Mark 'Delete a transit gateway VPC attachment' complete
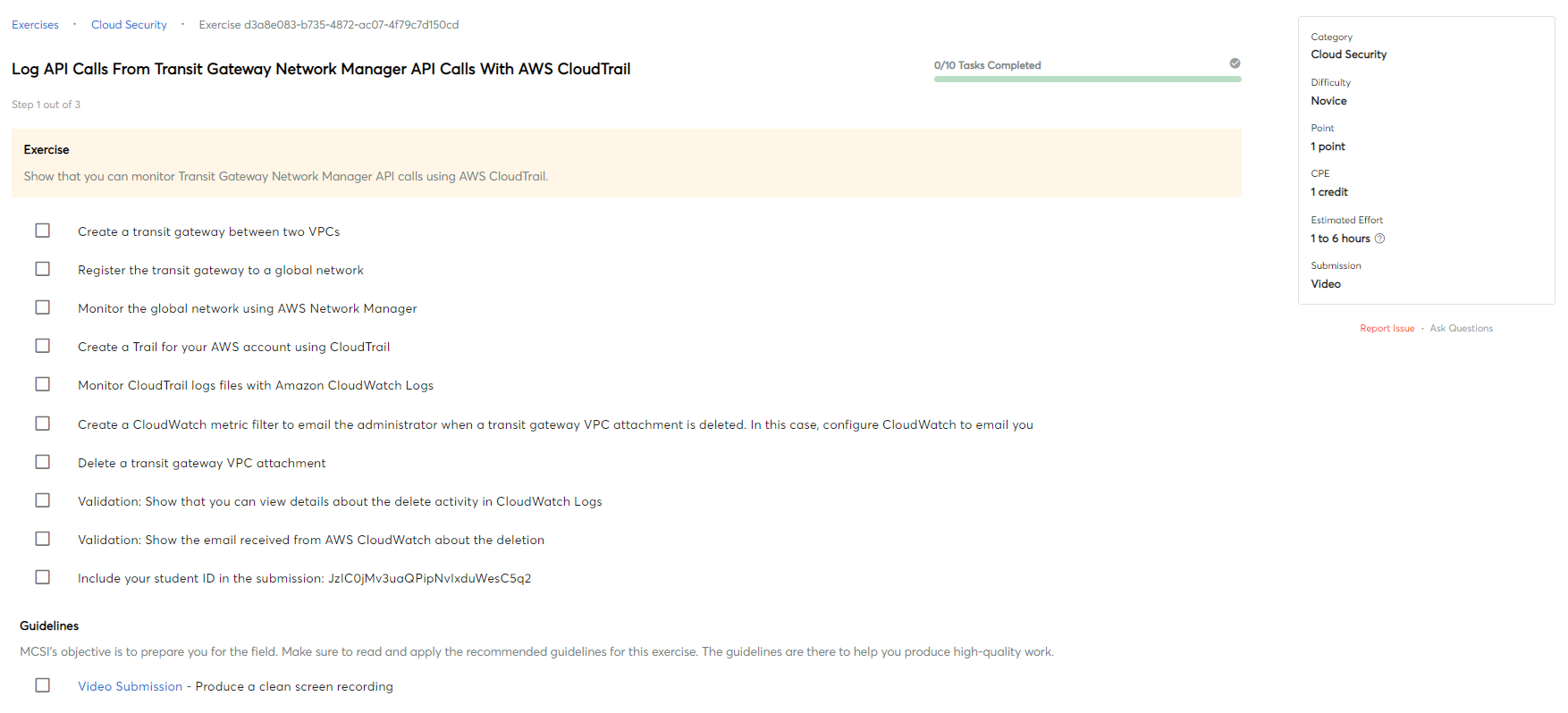The image size is (1568, 713). [x=42, y=462]
